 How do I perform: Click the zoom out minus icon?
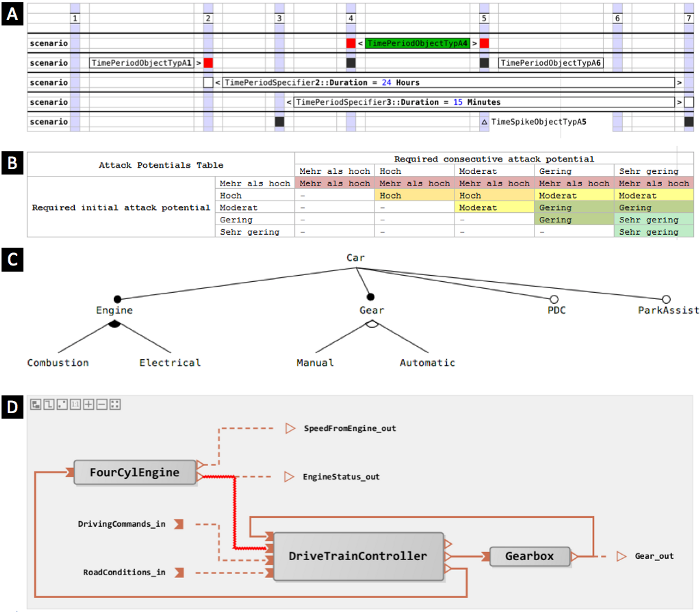click(x=101, y=405)
